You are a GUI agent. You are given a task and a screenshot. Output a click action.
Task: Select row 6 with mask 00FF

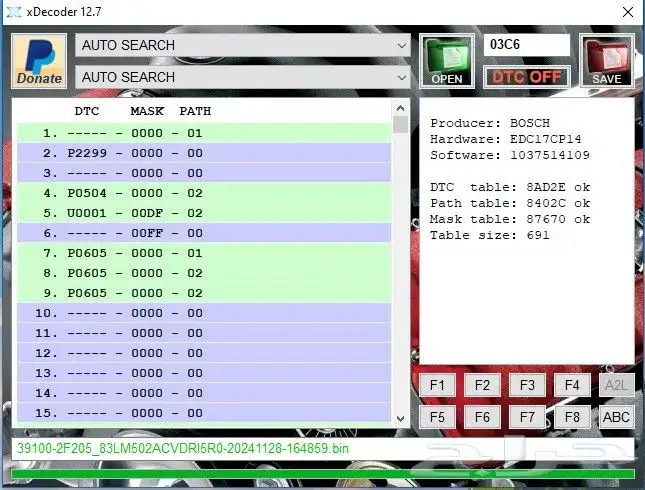click(x=204, y=233)
